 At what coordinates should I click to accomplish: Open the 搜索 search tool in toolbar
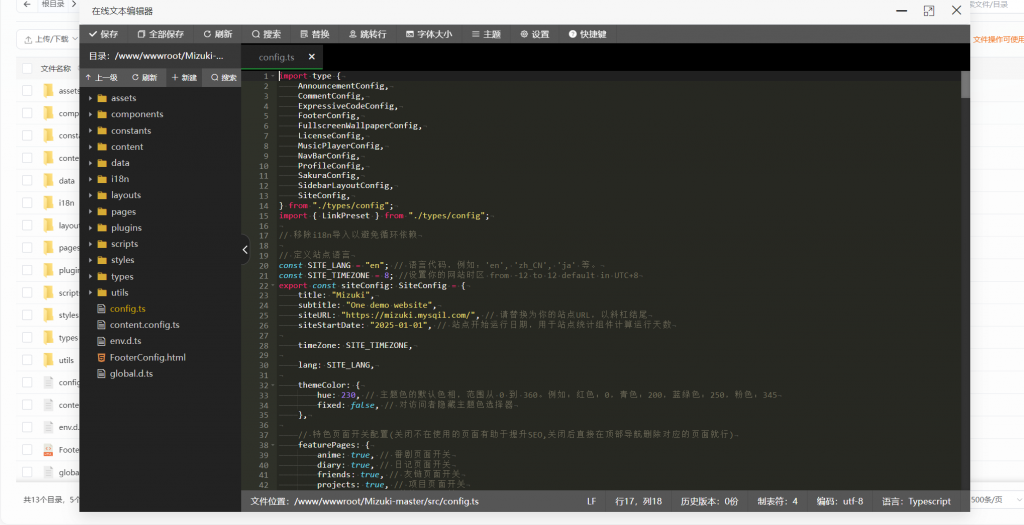(266, 34)
